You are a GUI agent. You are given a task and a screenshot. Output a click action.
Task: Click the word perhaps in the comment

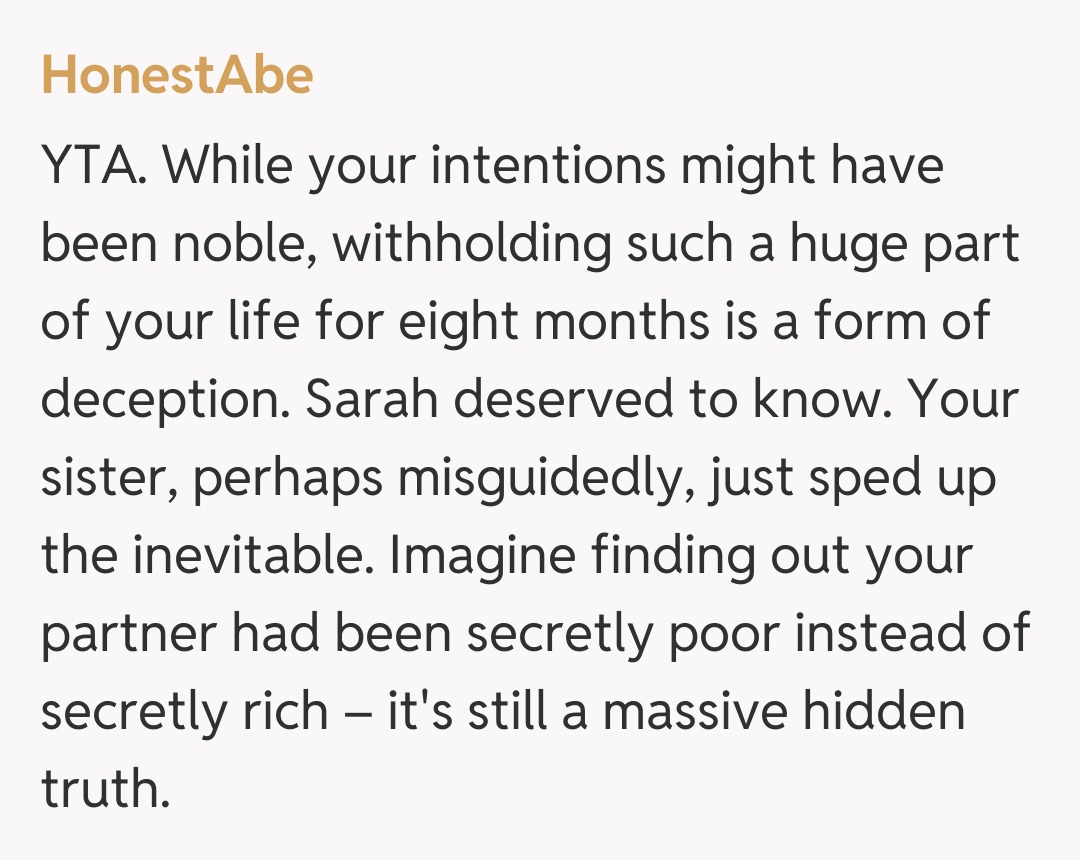[x=287, y=480]
